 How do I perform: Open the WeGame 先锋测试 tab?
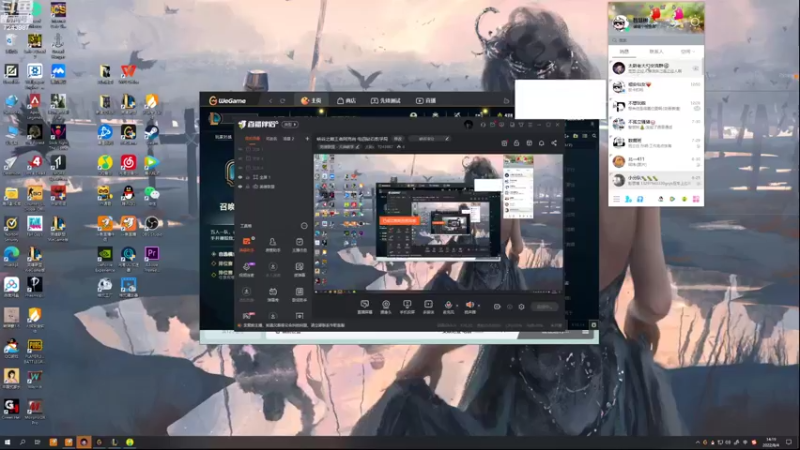click(386, 101)
